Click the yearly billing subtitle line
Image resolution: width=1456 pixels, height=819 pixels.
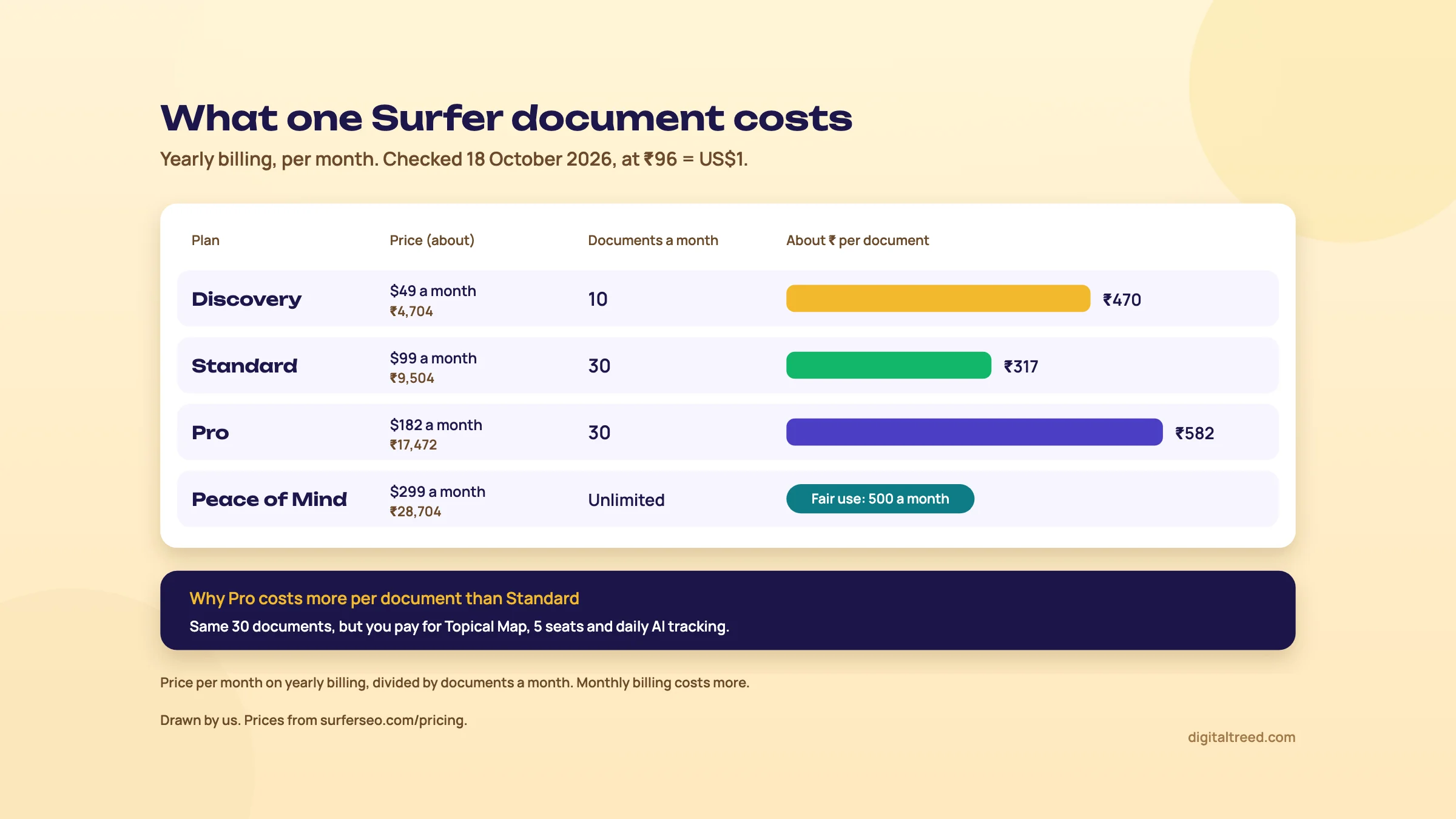(454, 159)
